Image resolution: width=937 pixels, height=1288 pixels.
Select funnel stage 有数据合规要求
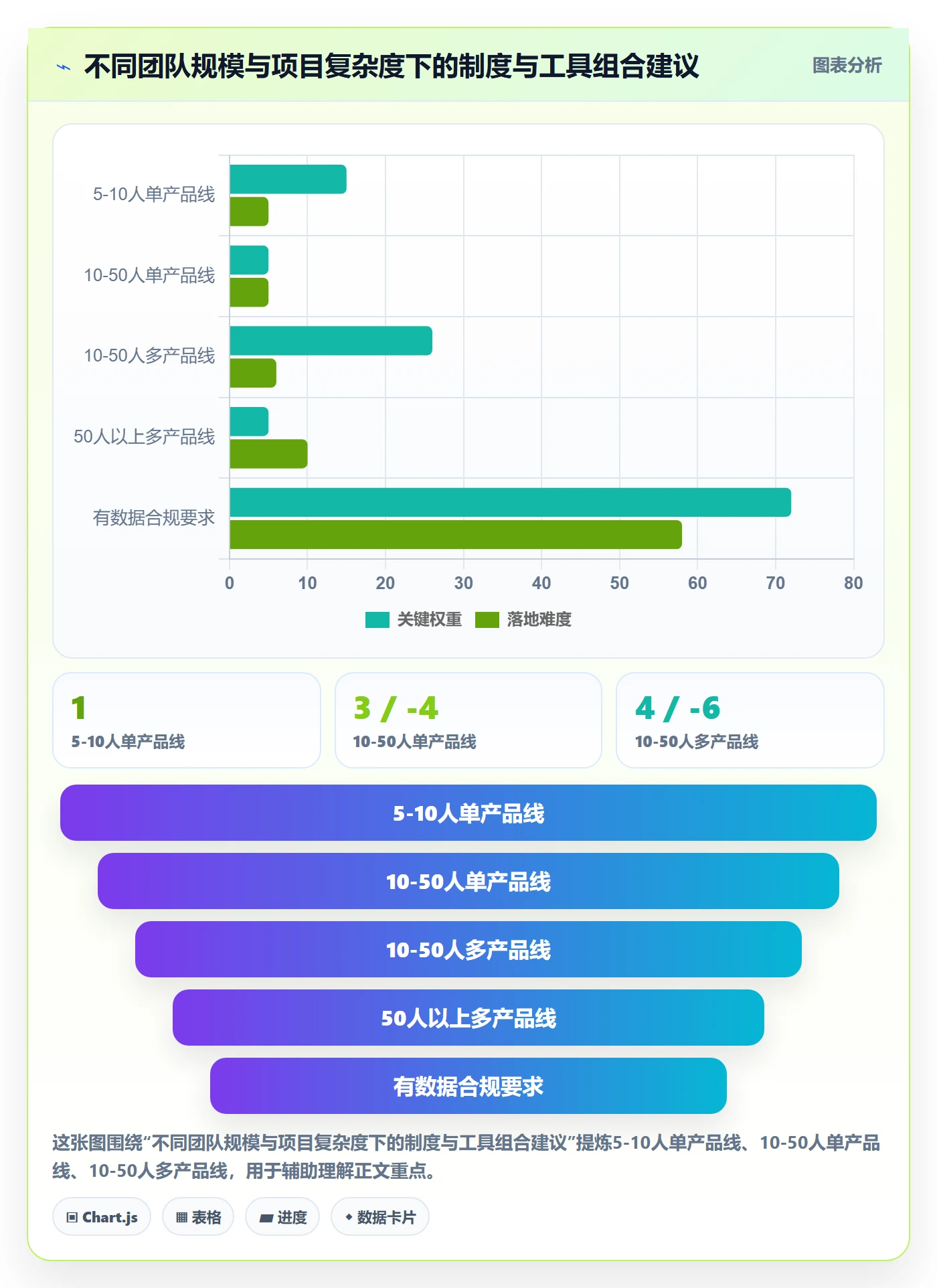(468, 1086)
